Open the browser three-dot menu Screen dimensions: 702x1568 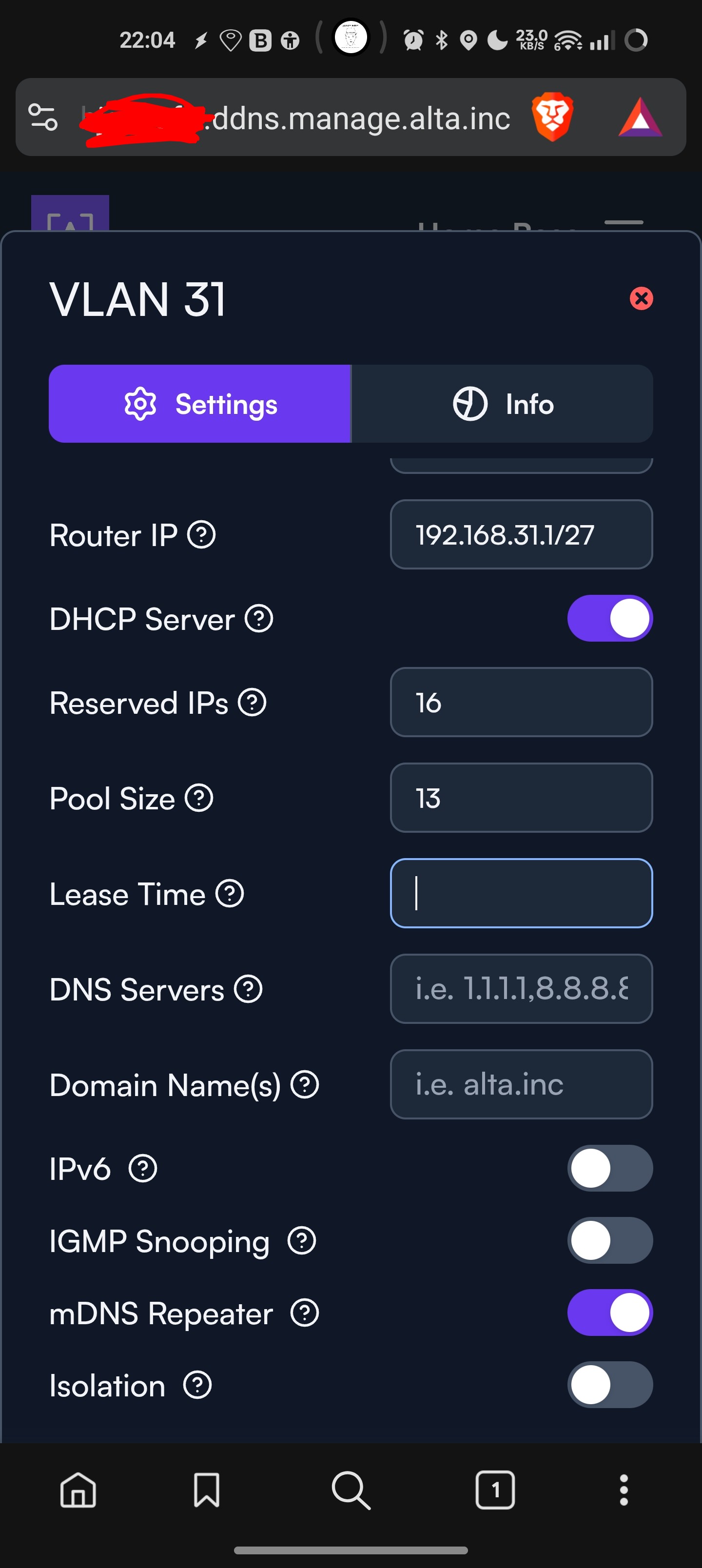click(624, 1490)
